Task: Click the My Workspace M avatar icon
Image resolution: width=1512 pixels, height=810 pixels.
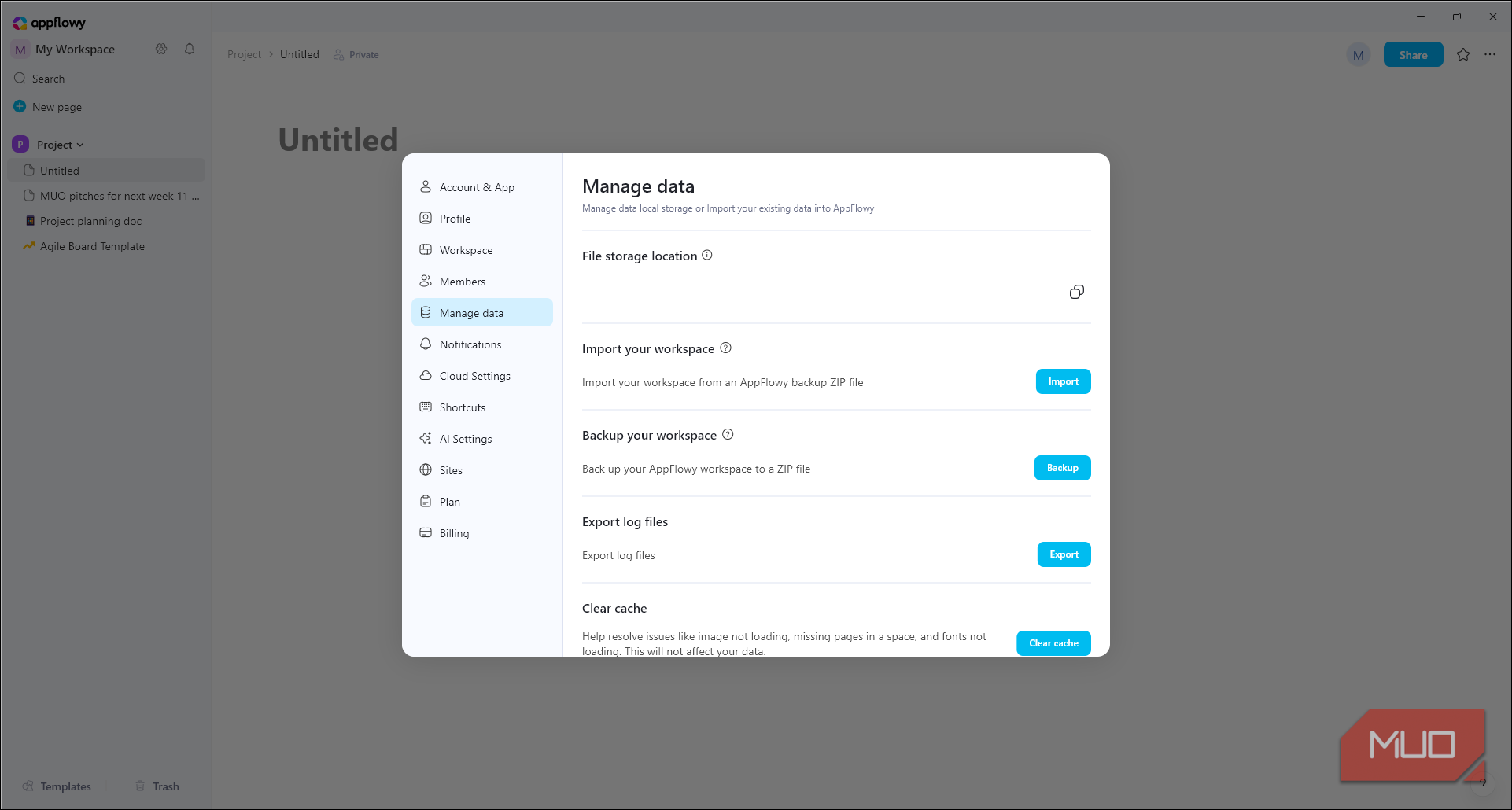Action: click(x=20, y=50)
